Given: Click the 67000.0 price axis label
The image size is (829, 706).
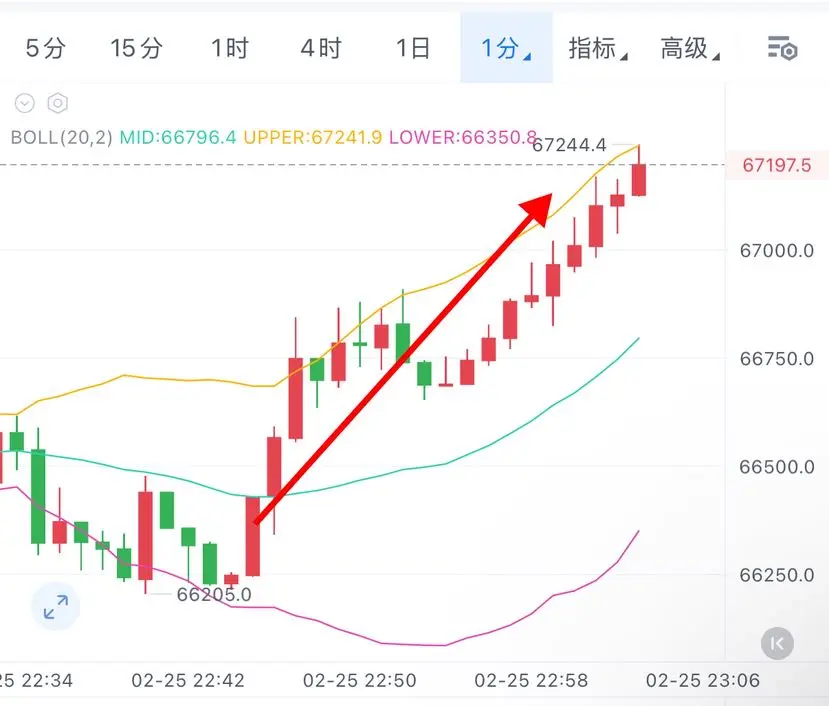Looking at the screenshot, I should (x=777, y=251).
